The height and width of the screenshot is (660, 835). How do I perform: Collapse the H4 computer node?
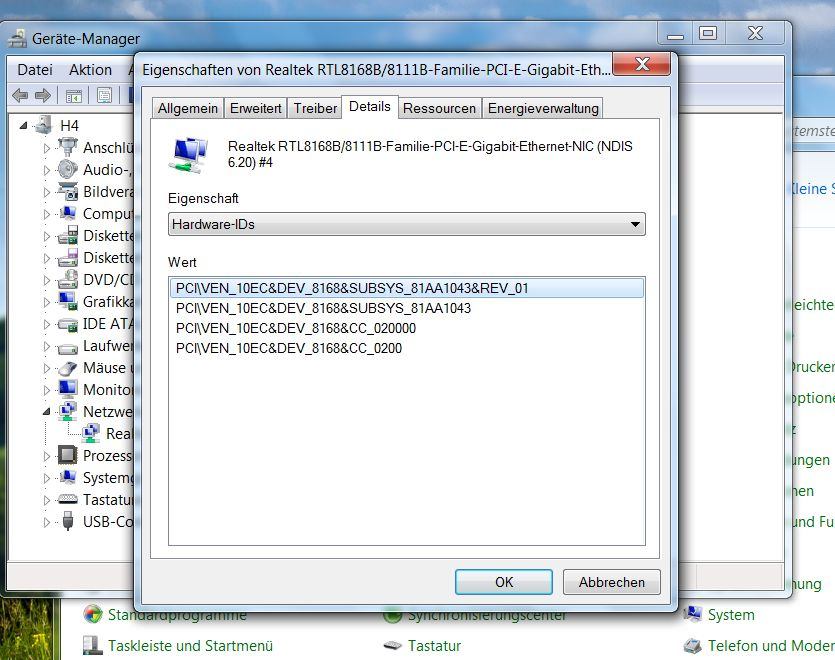23,126
